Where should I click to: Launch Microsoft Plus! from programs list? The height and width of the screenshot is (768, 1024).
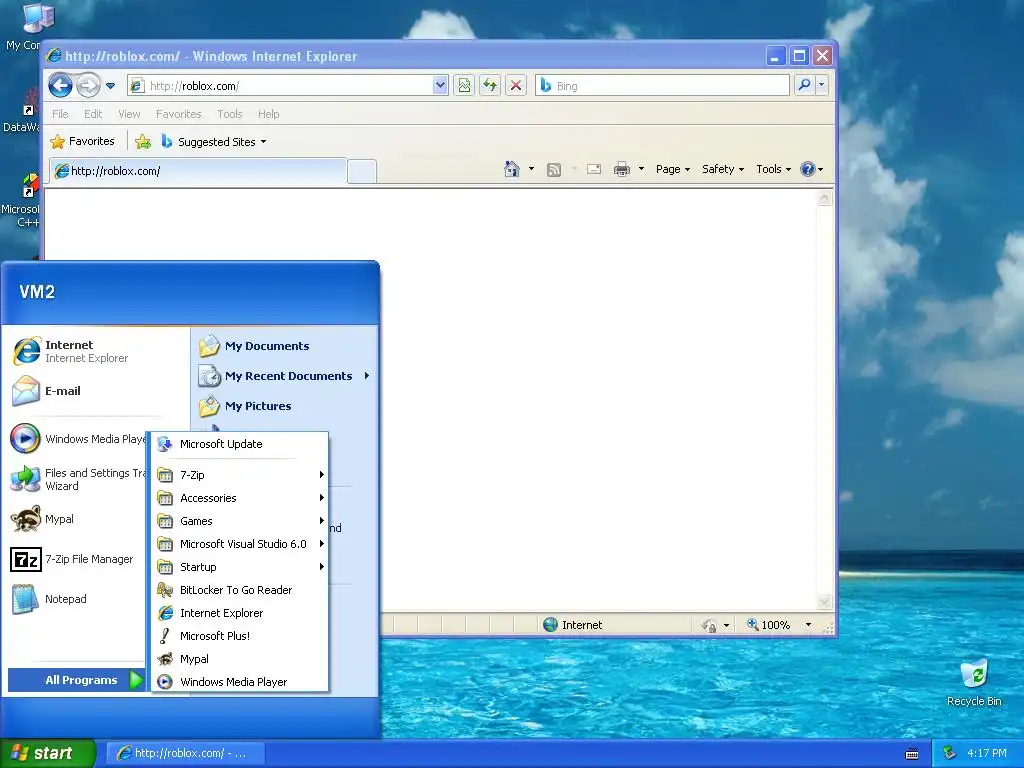(x=240, y=635)
